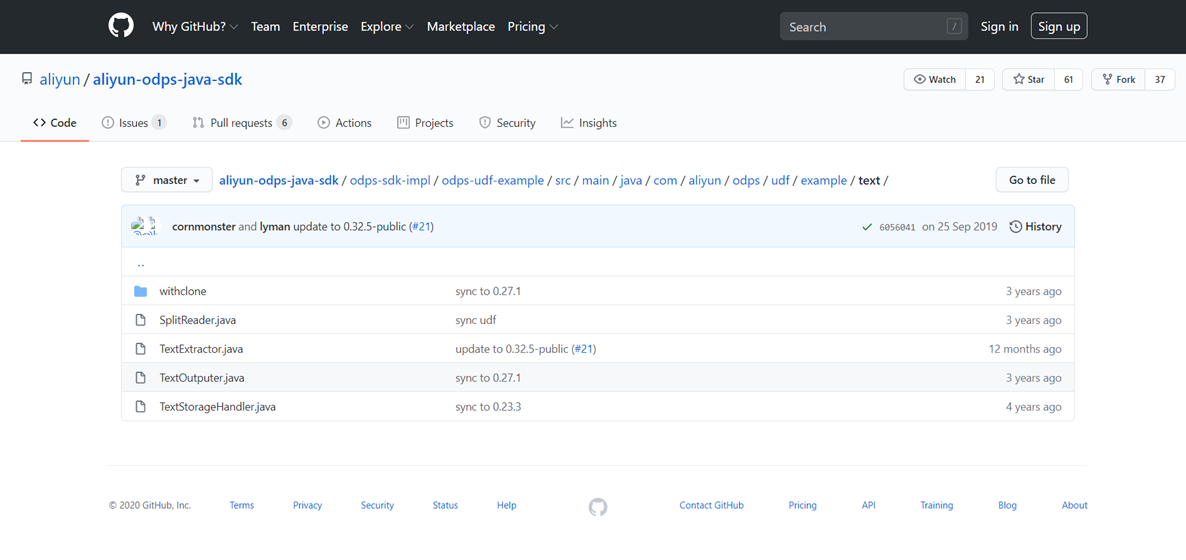Open #21 link in TextExtractor.java row
The width and height of the screenshot is (1186, 560).
[582, 349]
